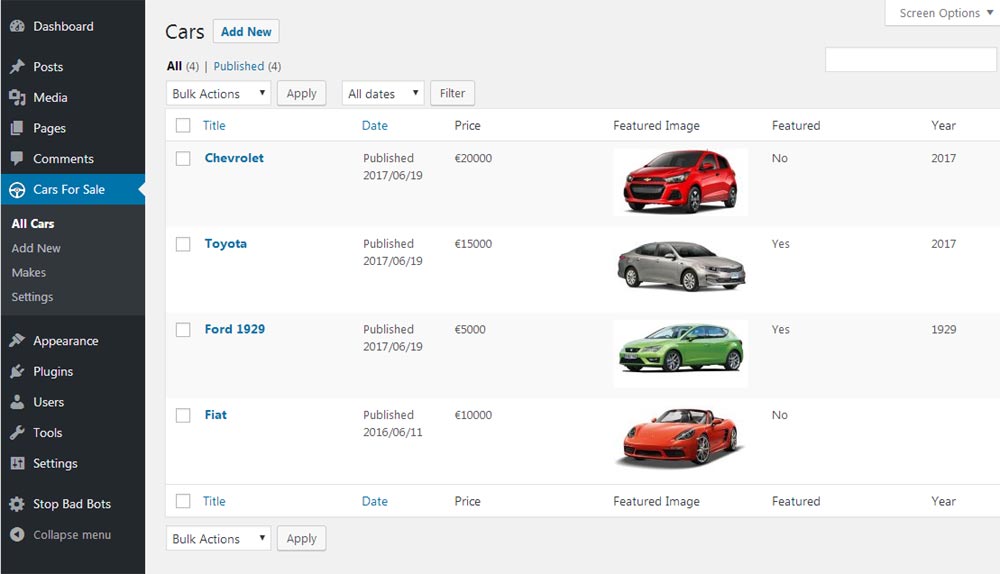Click the red Fiat convertible thumbnail

tap(680, 437)
